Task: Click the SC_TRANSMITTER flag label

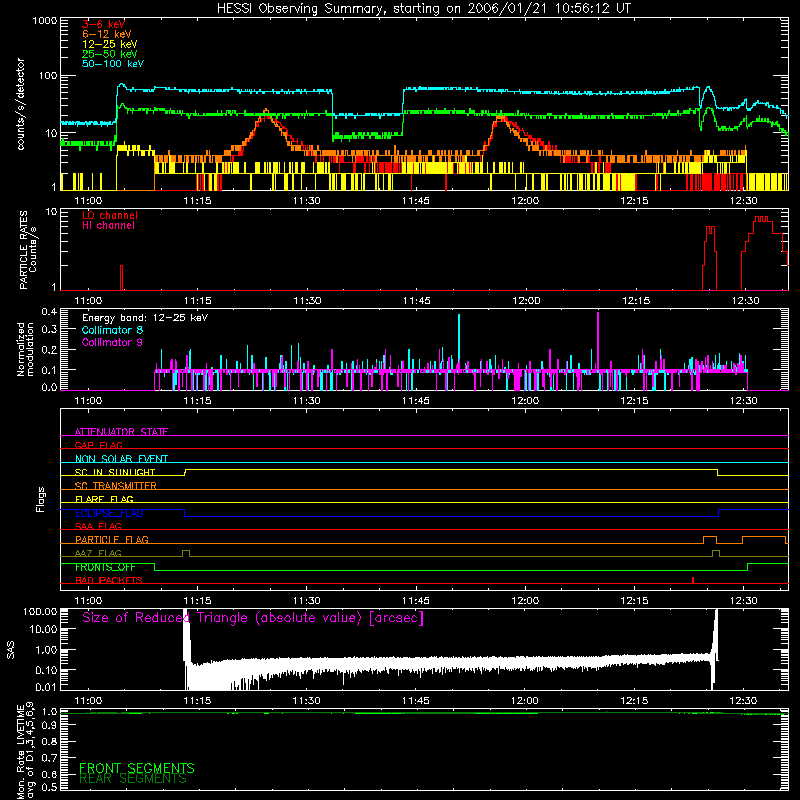Action: [116, 485]
